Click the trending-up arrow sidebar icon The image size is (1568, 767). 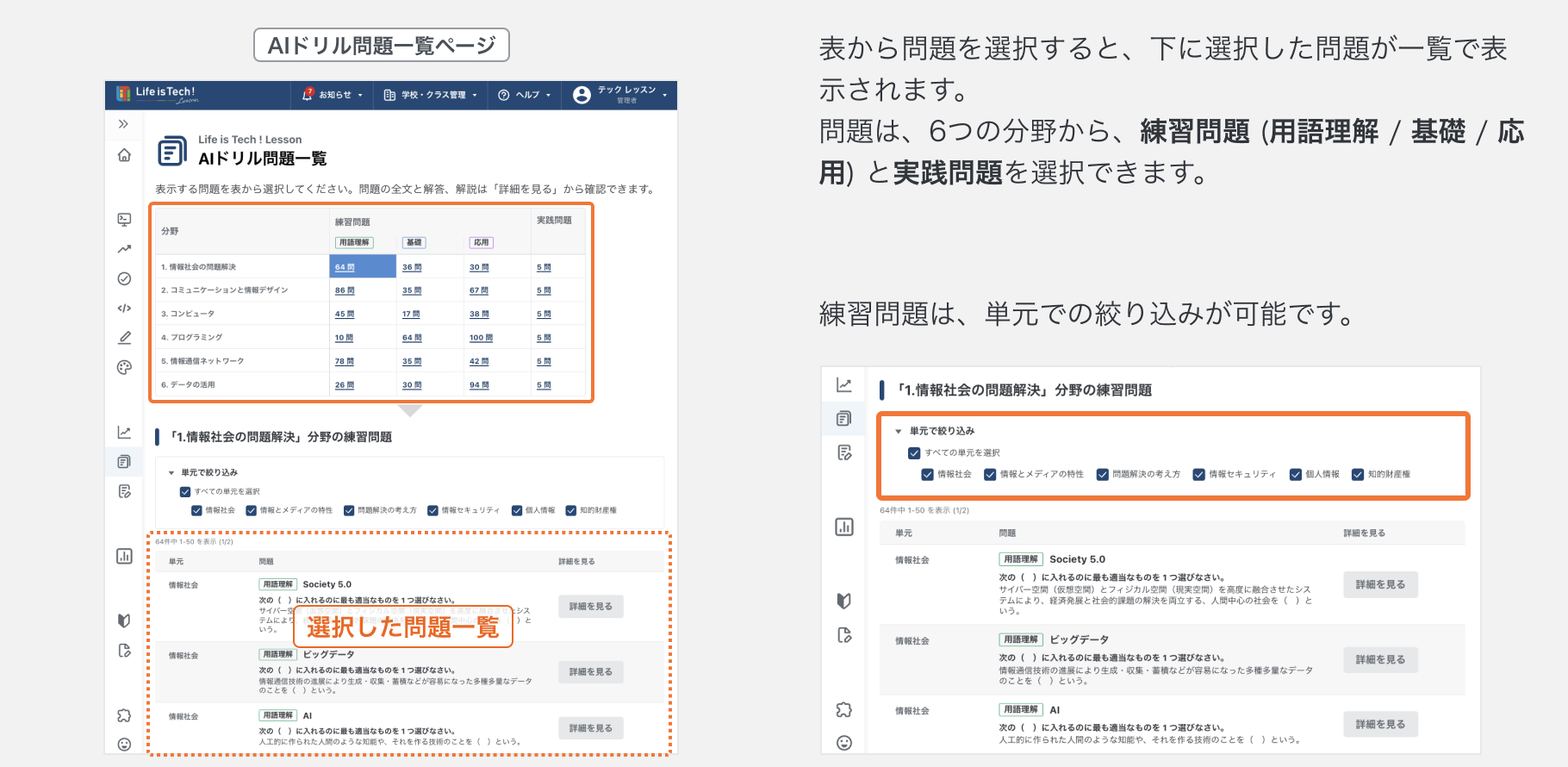[x=124, y=249]
